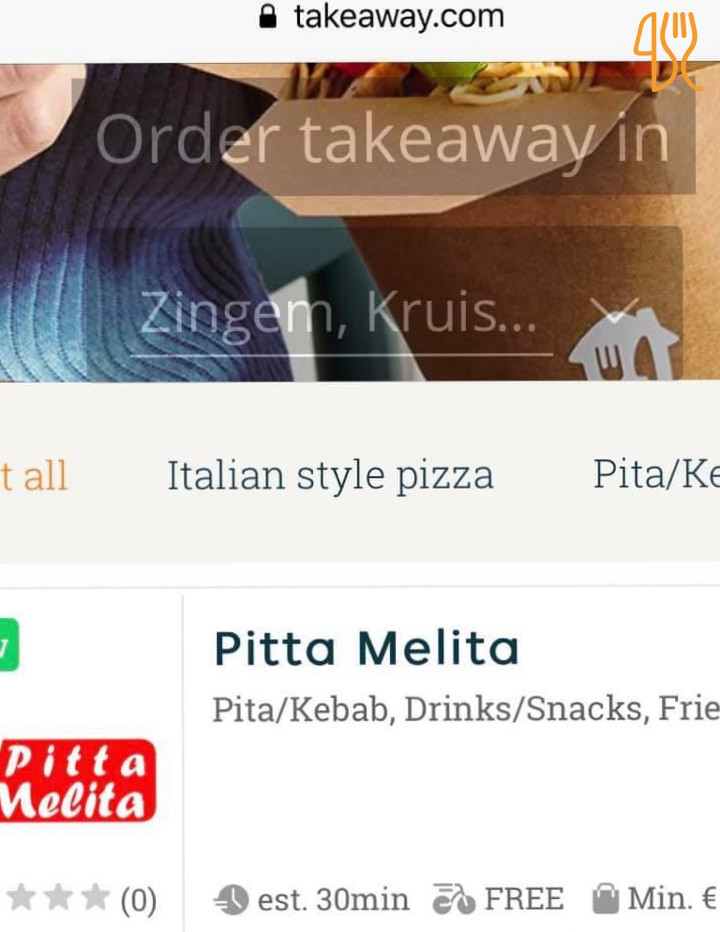The width and height of the screenshot is (720, 932).
Task: Expand the location dropdown chevron
Action: pos(614,309)
